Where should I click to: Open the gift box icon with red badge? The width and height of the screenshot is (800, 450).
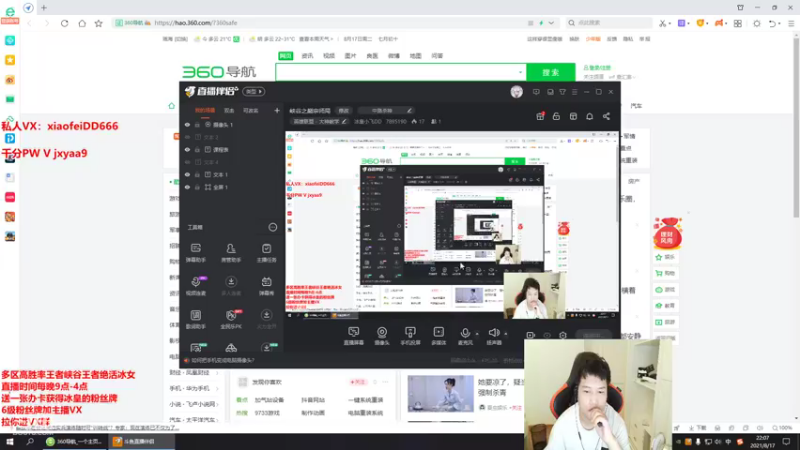coord(540,116)
